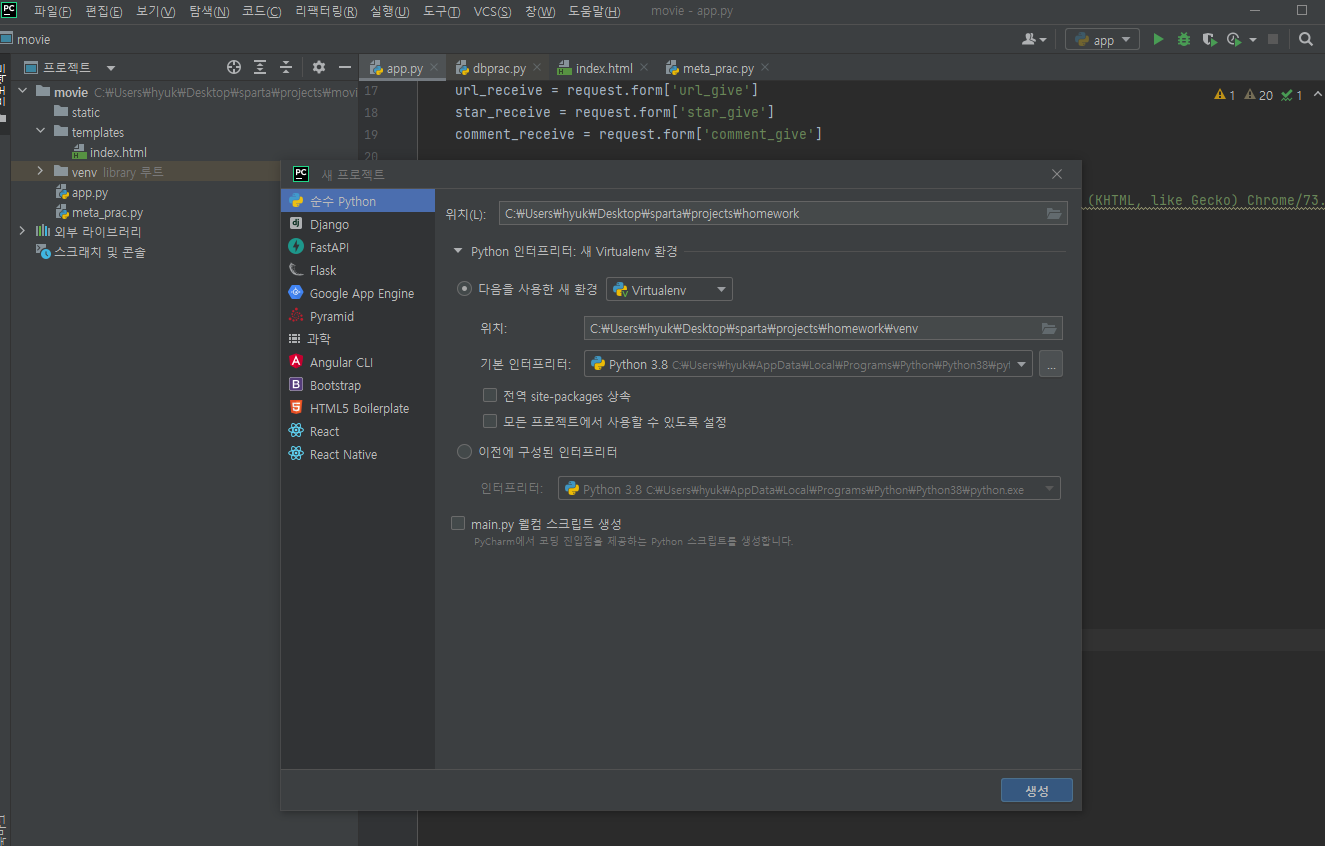Close the index.html editor tab
Screen dimensions: 1325x846
tap(644, 68)
